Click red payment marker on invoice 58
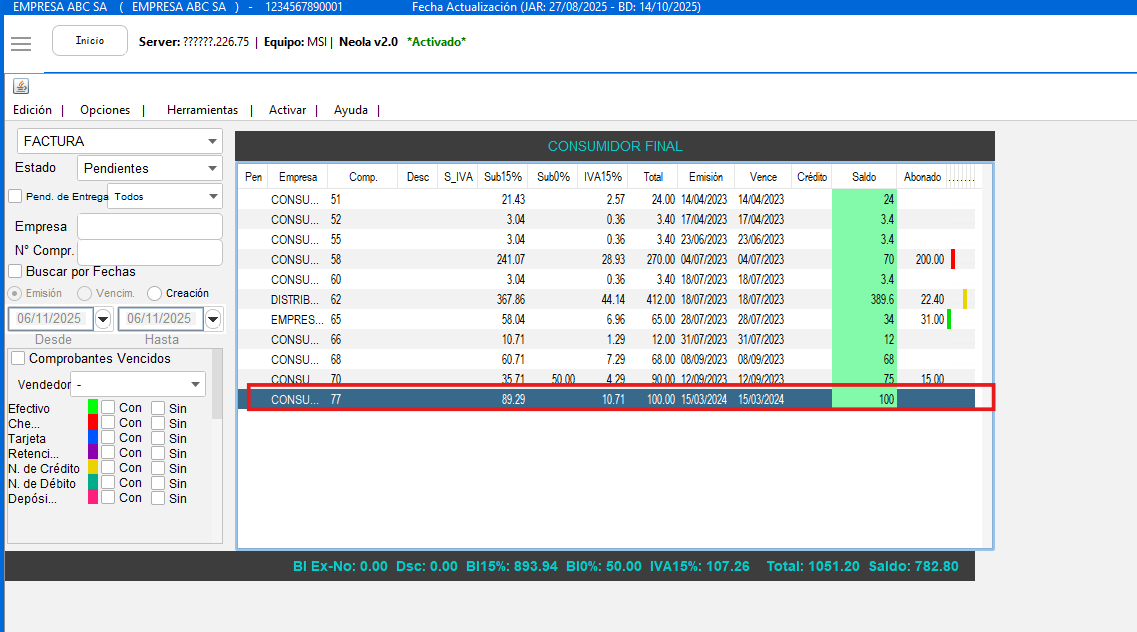 click(953, 259)
